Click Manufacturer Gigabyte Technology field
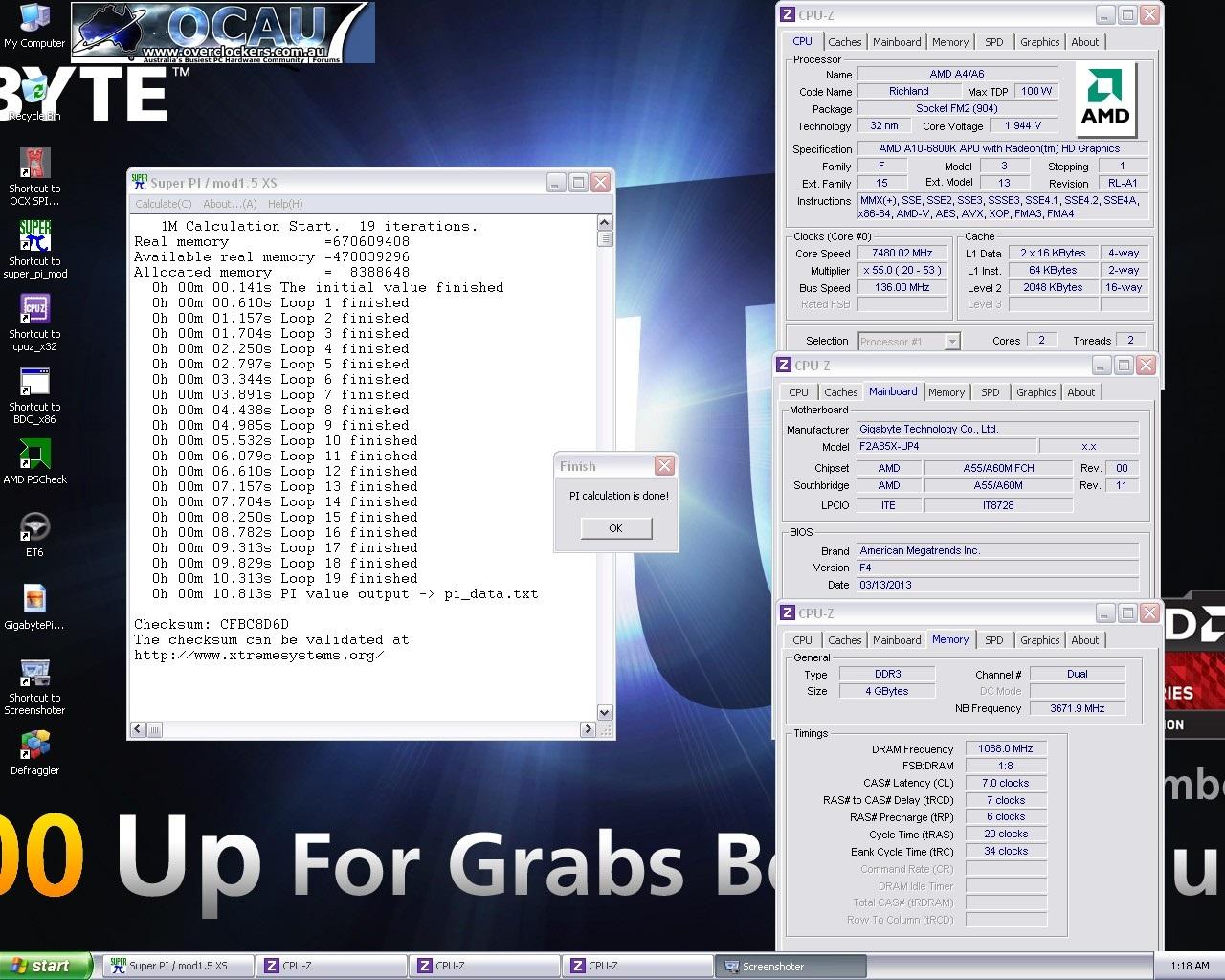The width and height of the screenshot is (1225, 980). pyautogui.click(x=998, y=430)
